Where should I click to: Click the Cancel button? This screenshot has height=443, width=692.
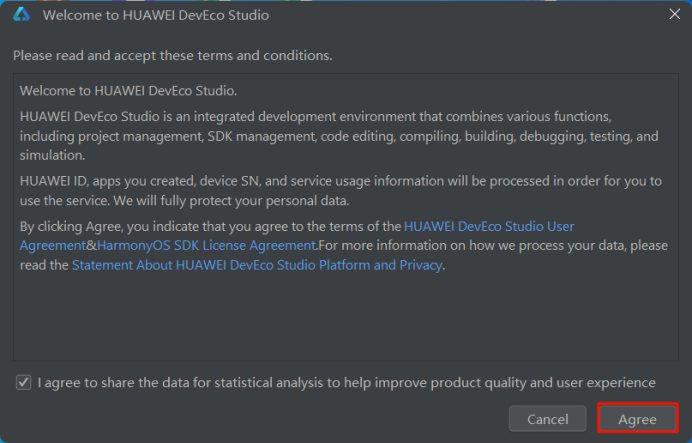tap(547, 418)
